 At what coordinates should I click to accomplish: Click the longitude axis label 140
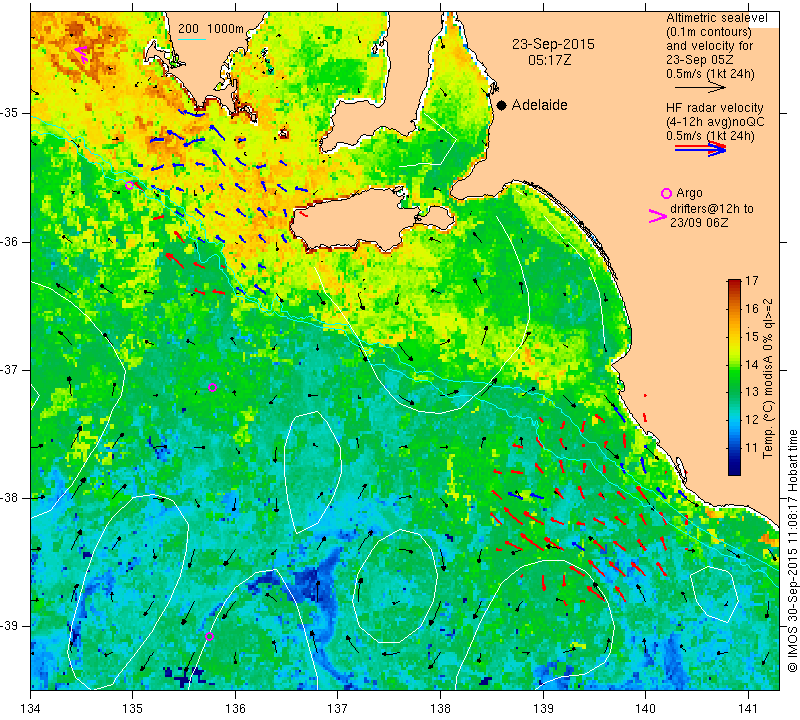pyautogui.click(x=645, y=708)
